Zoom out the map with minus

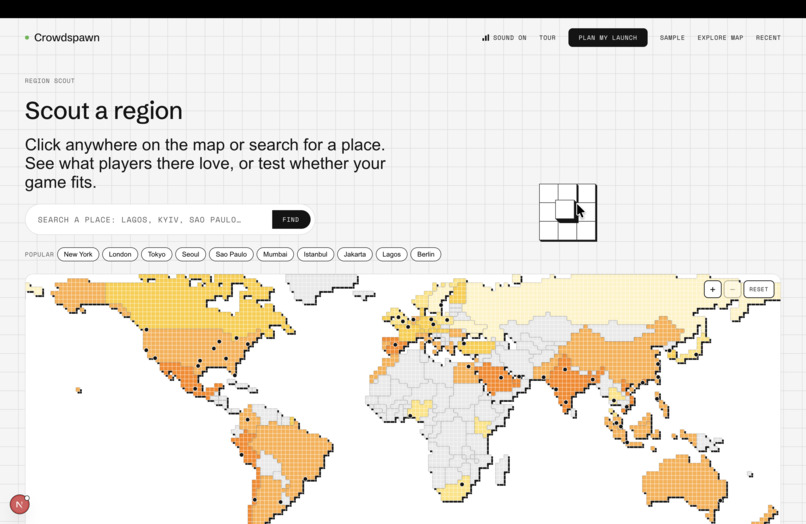click(732, 289)
